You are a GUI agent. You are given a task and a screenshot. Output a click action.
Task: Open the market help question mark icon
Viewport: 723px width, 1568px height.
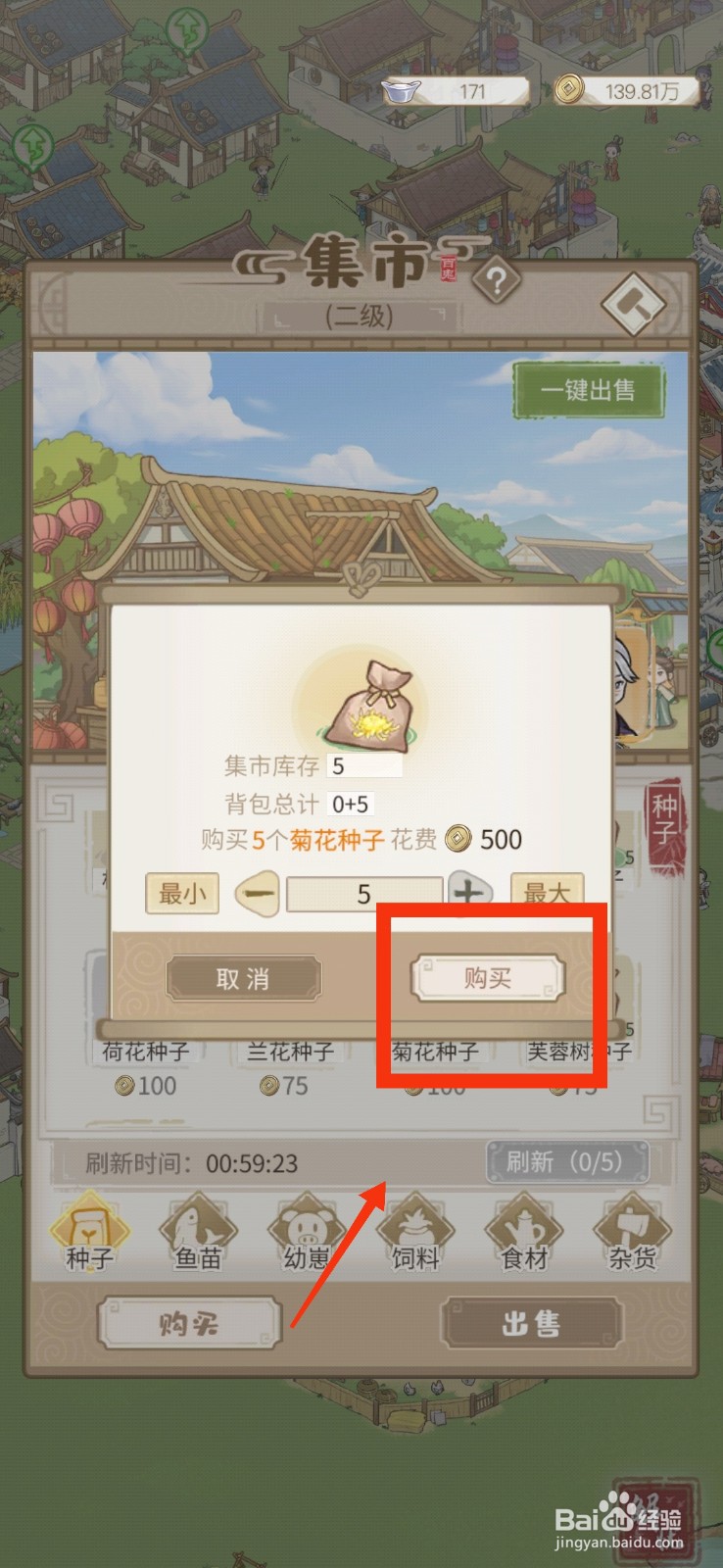pyautogui.click(x=497, y=282)
